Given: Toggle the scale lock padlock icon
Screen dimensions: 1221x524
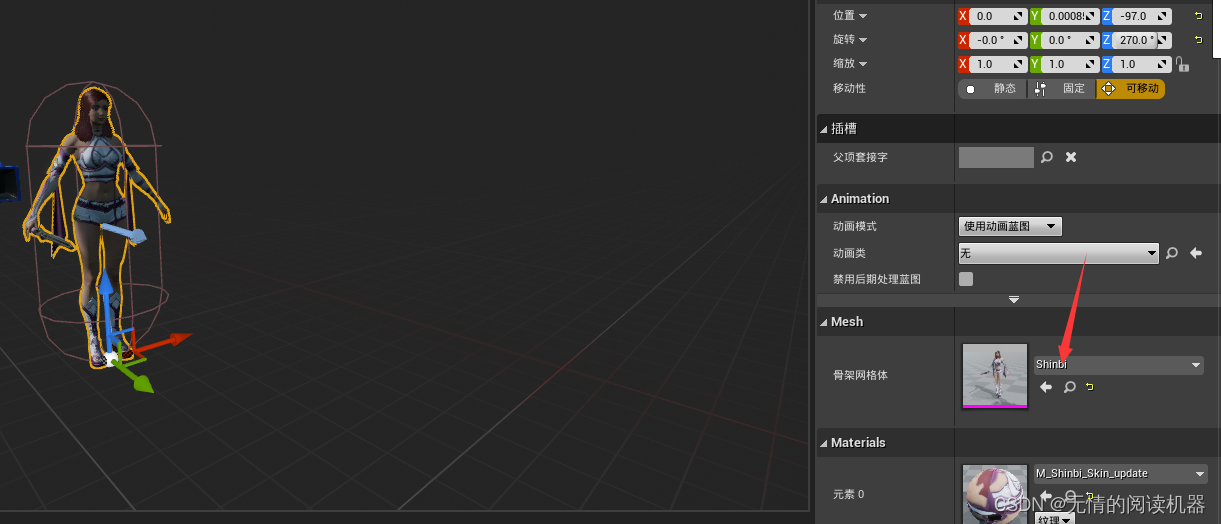Looking at the screenshot, I should click(1182, 64).
